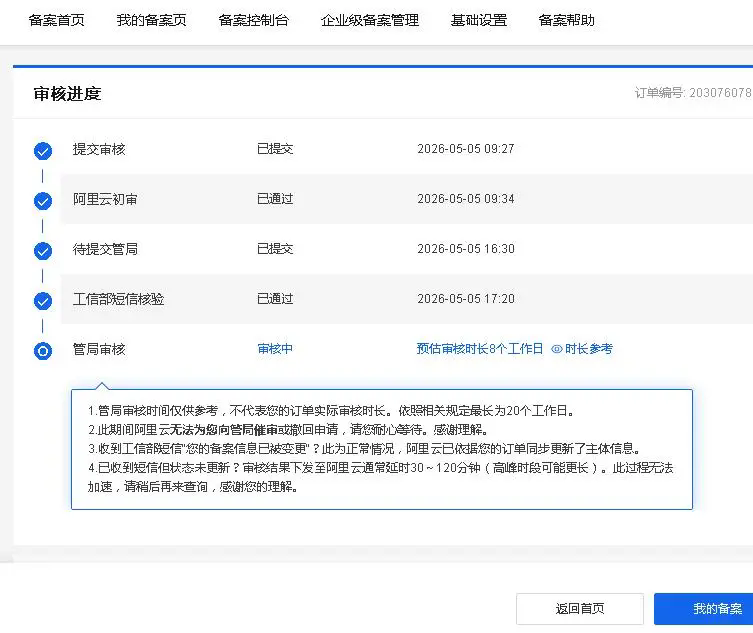Click the 管局审核 step label
The image size is (753, 633).
tap(99, 349)
